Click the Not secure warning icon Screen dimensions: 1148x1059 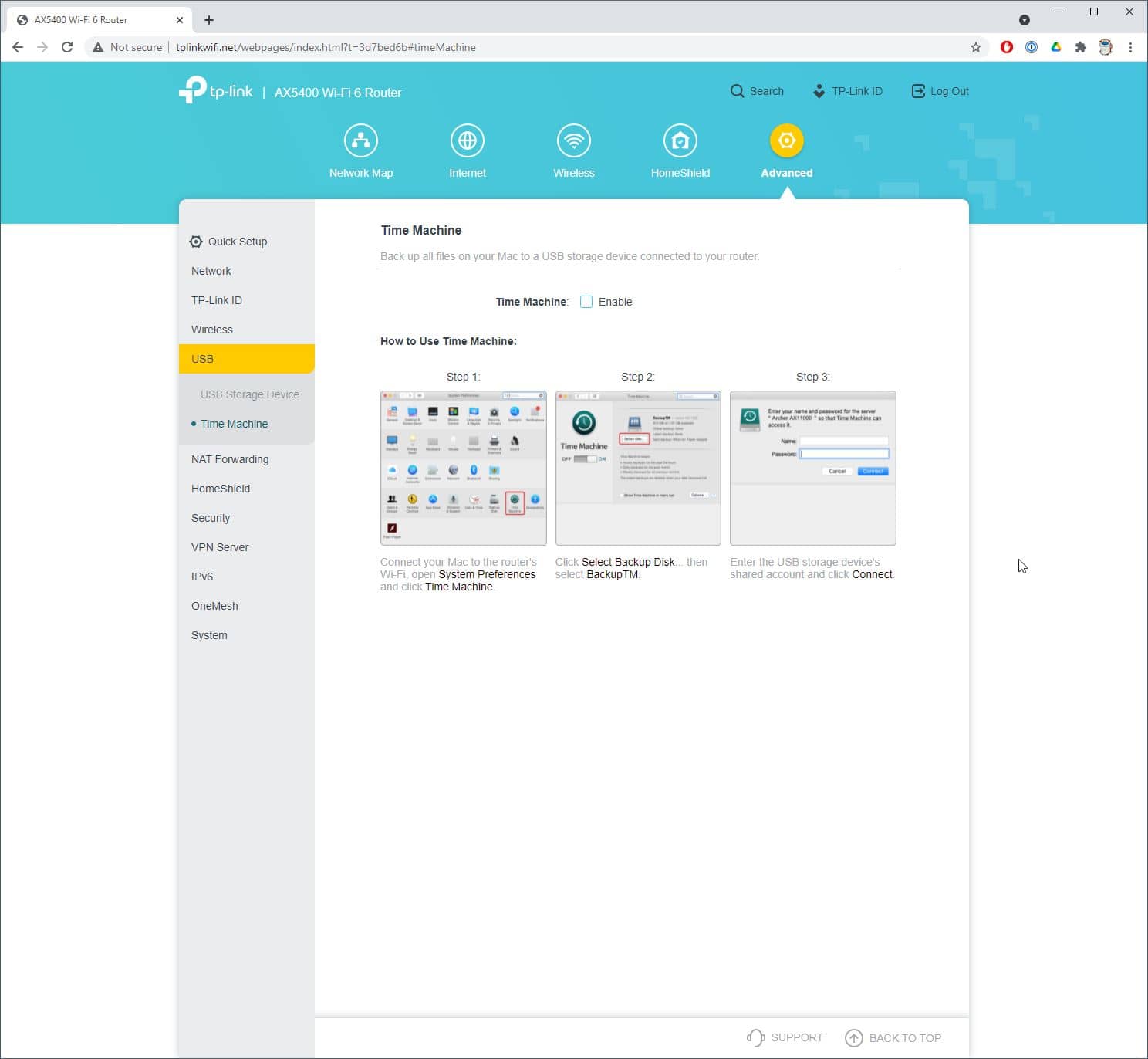coord(98,47)
